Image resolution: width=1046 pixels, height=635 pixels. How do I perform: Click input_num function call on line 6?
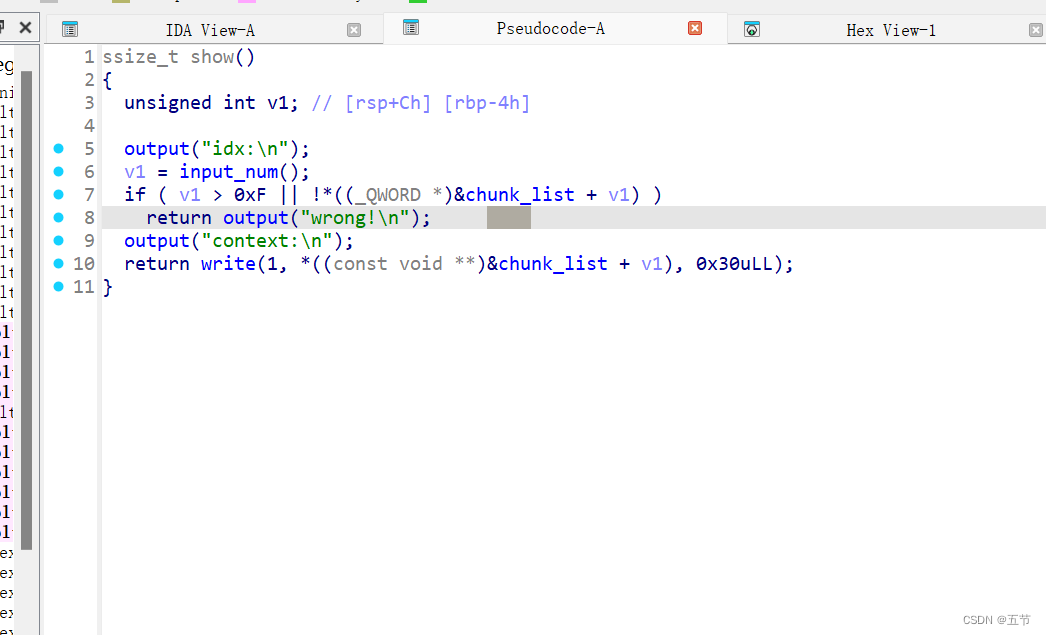(x=228, y=172)
